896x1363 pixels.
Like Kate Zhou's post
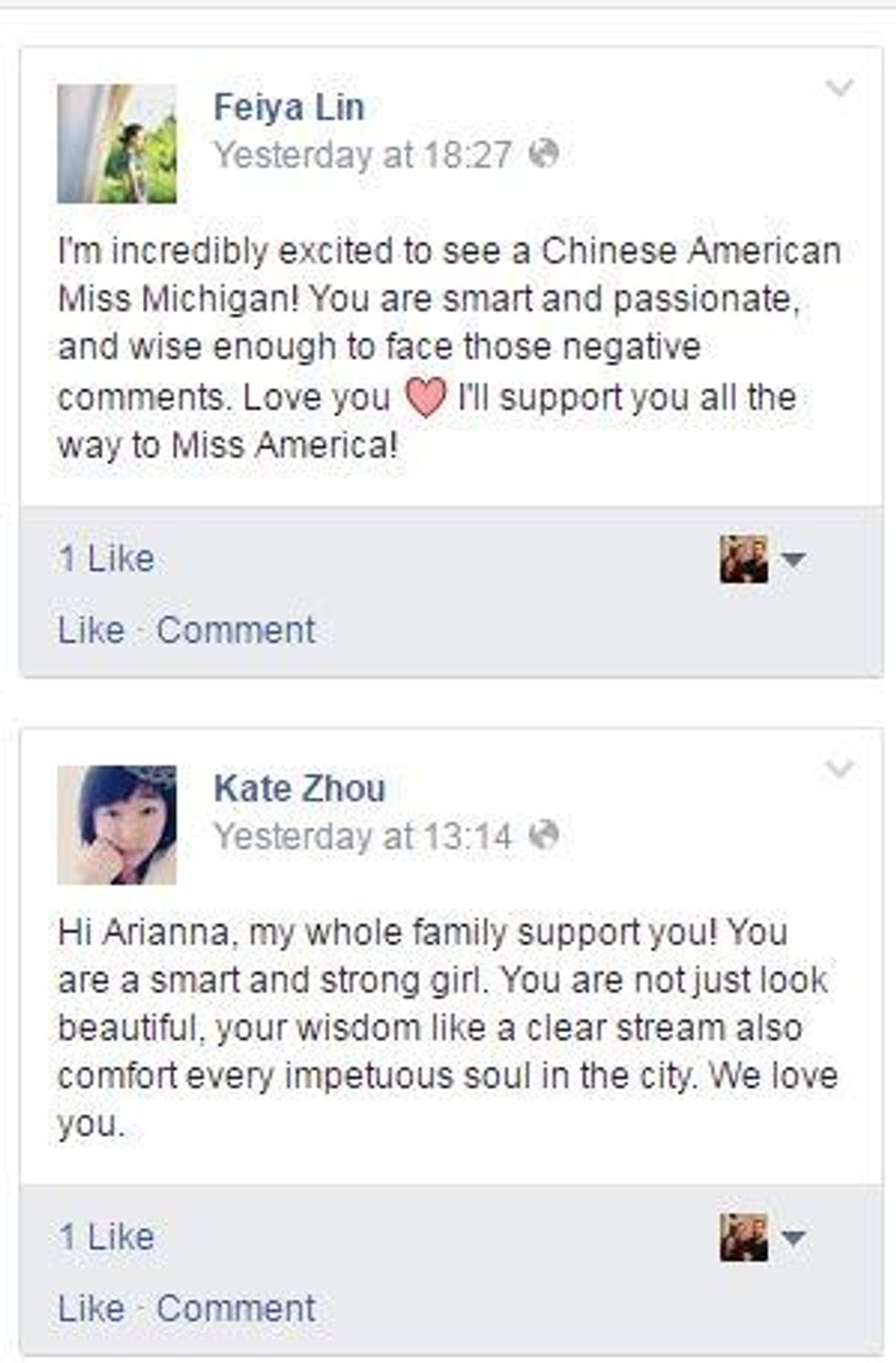(91, 1308)
